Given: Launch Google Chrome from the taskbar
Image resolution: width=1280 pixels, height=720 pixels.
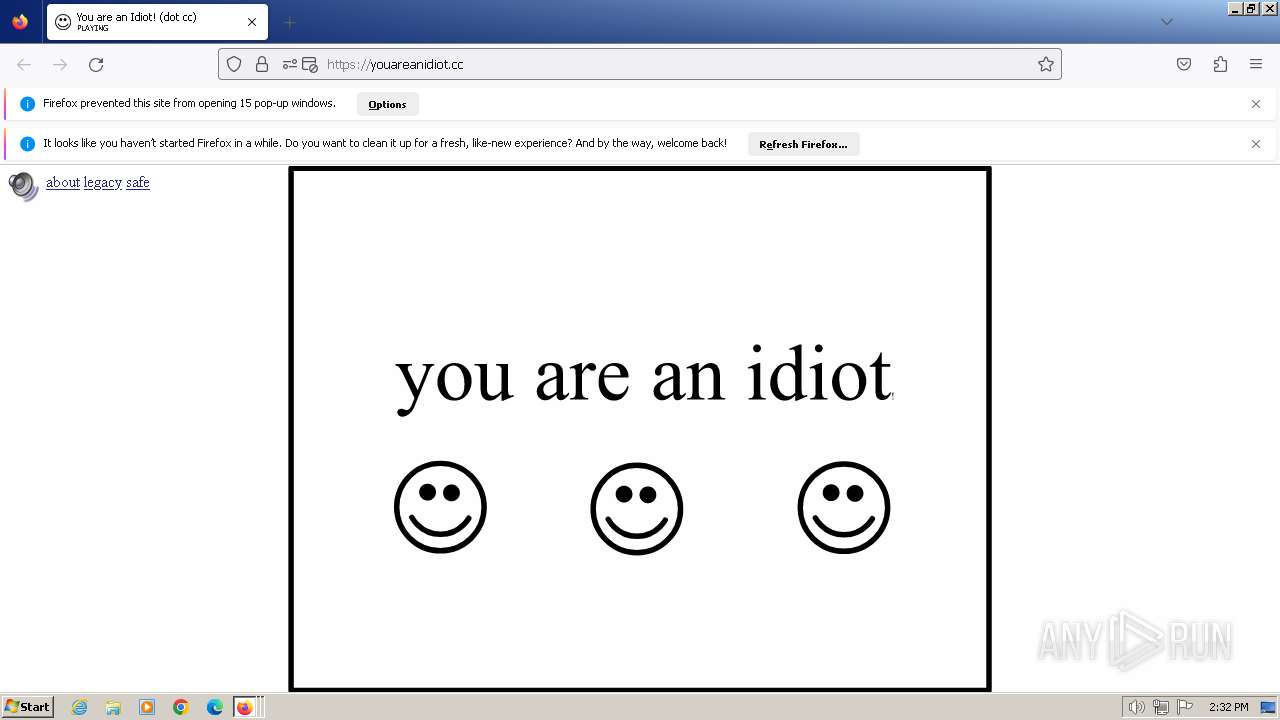Looking at the screenshot, I should [x=181, y=707].
